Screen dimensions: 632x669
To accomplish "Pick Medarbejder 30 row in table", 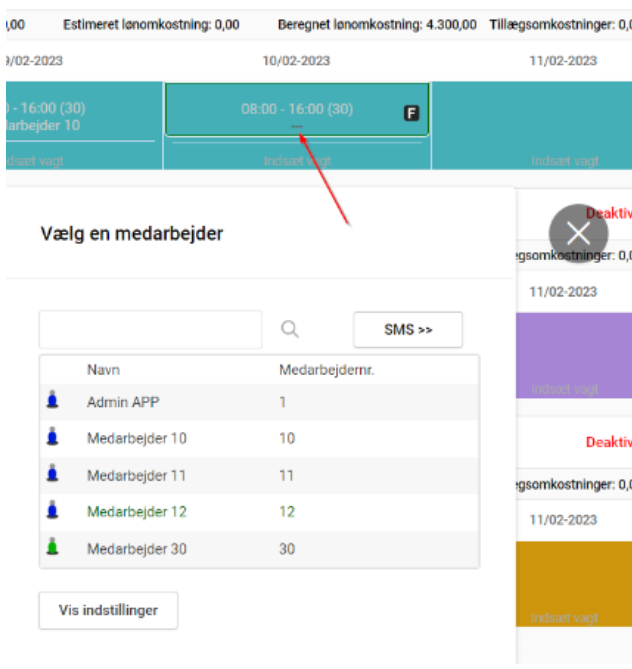I will 136,548.
